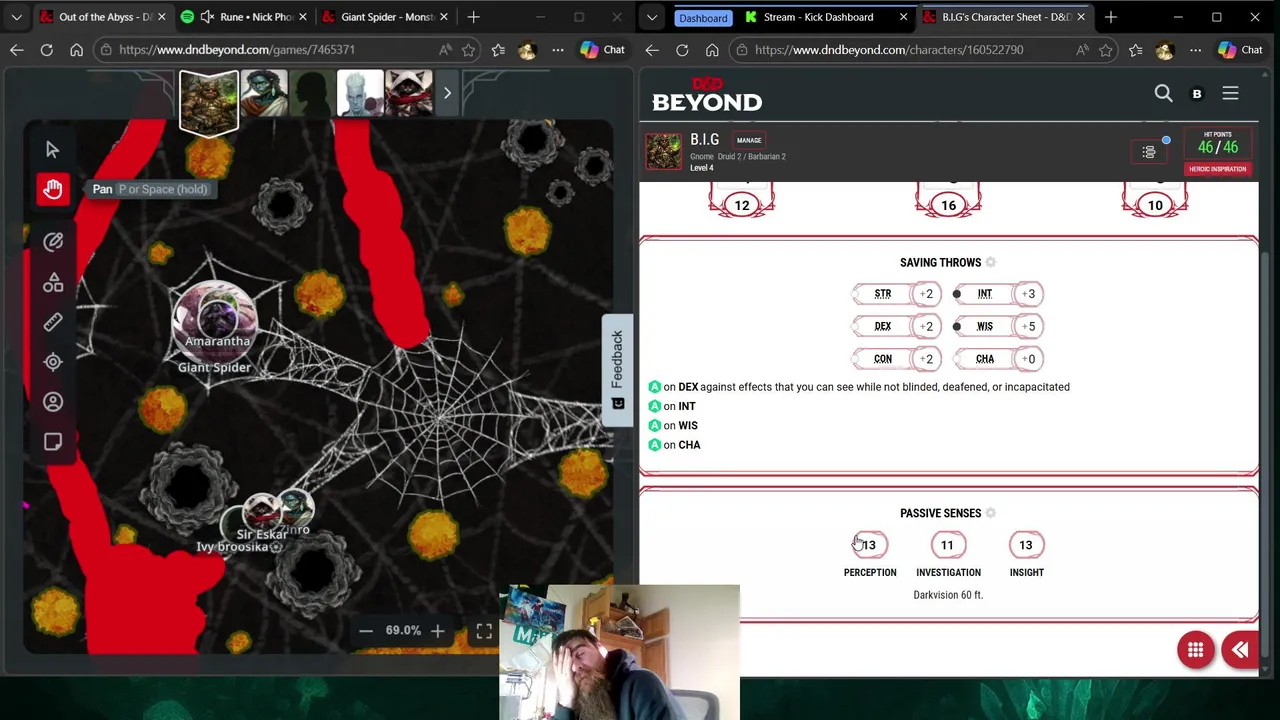
Task: Show next characters with portrait arrow
Action: point(447,93)
